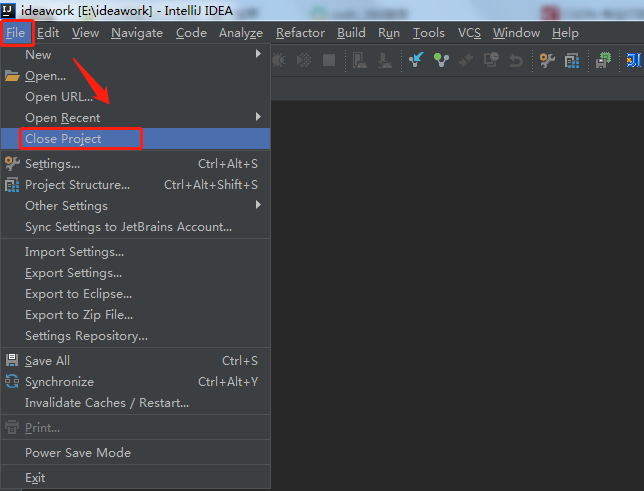This screenshot has height=491, width=644.
Task: Open the Navigate menu
Action: [137, 33]
